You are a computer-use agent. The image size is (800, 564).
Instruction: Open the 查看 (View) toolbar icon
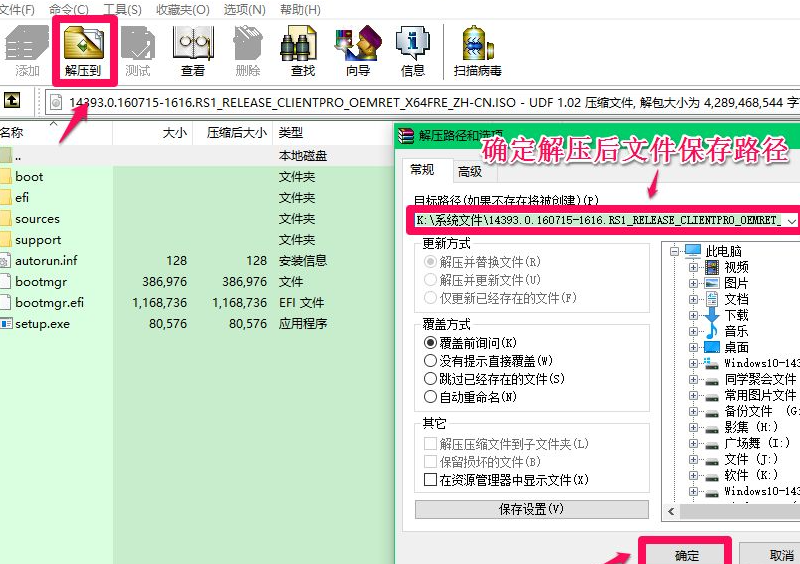pos(193,50)
